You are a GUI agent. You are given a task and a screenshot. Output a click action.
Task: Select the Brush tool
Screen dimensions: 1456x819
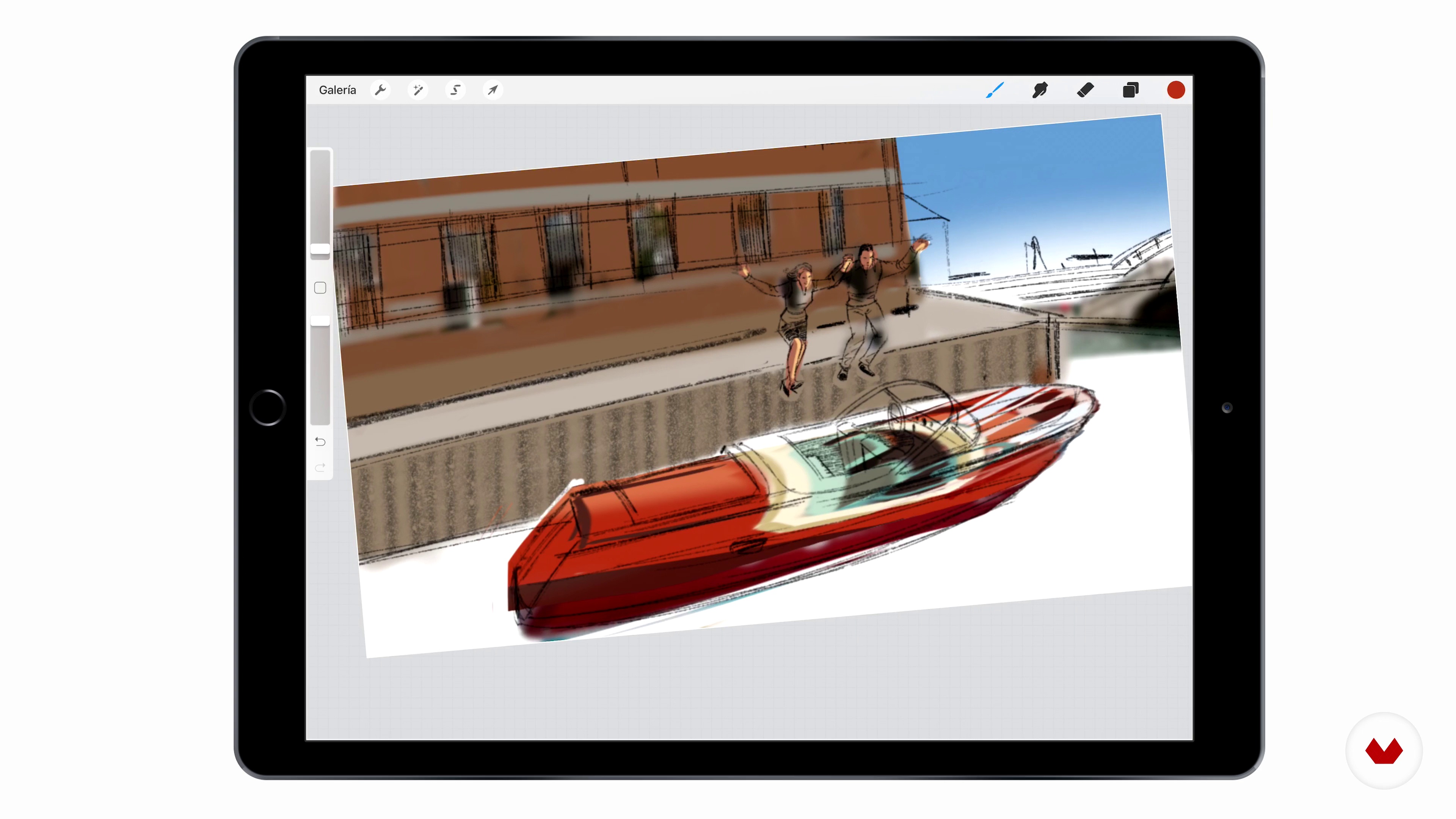[x=995, y=90]
